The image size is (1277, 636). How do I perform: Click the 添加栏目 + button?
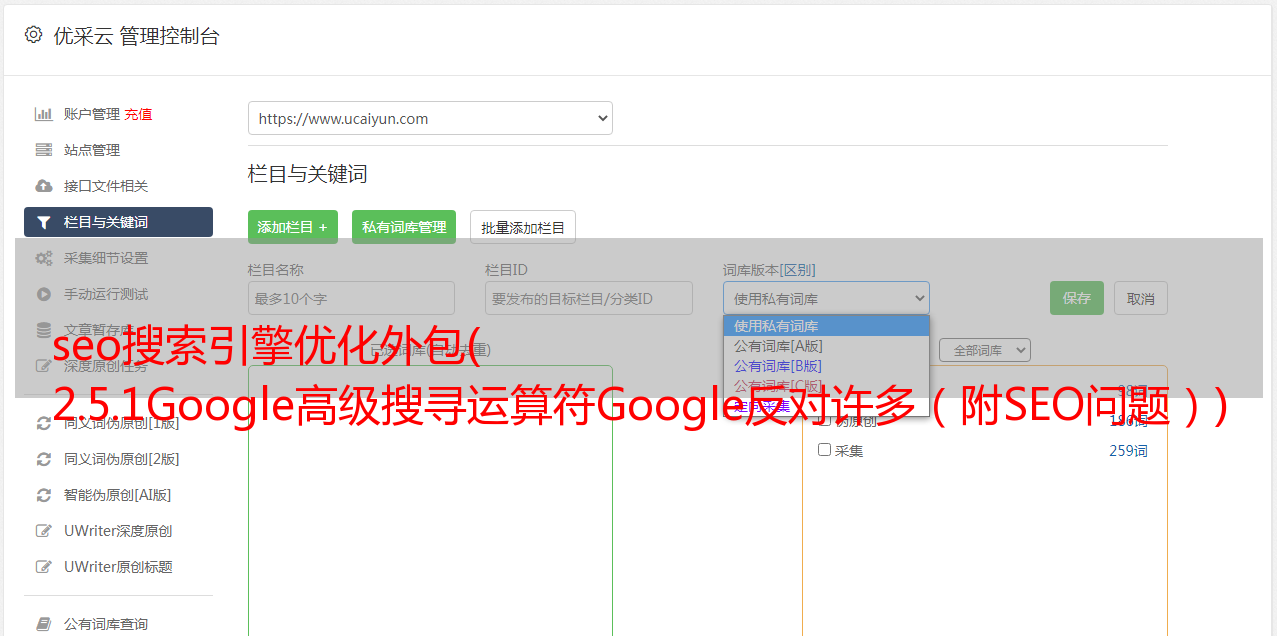pyautogui.click(x=293, y=227)
